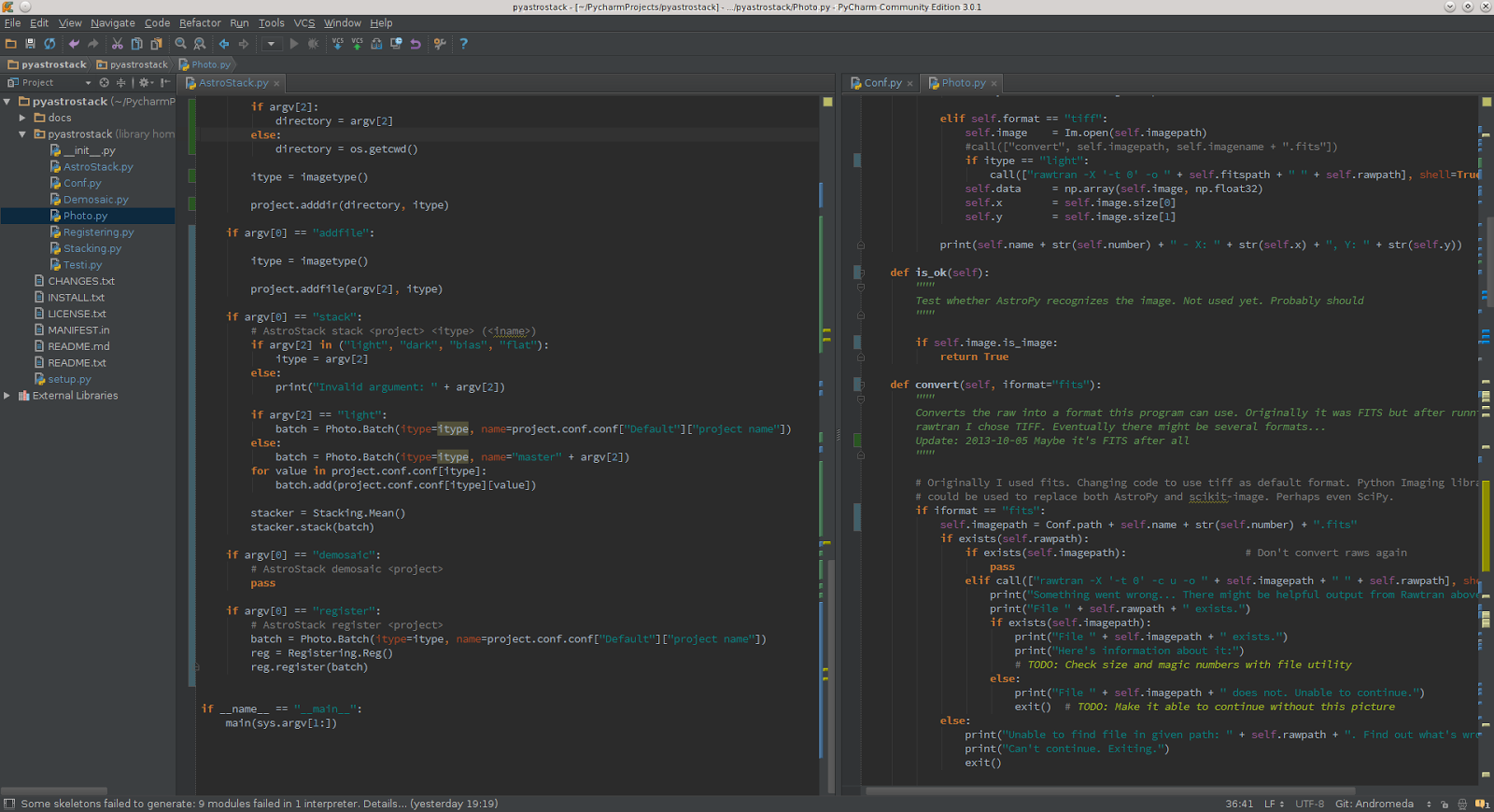
Task: Close the Conf.py tab
Action: (x=909, y=84)
